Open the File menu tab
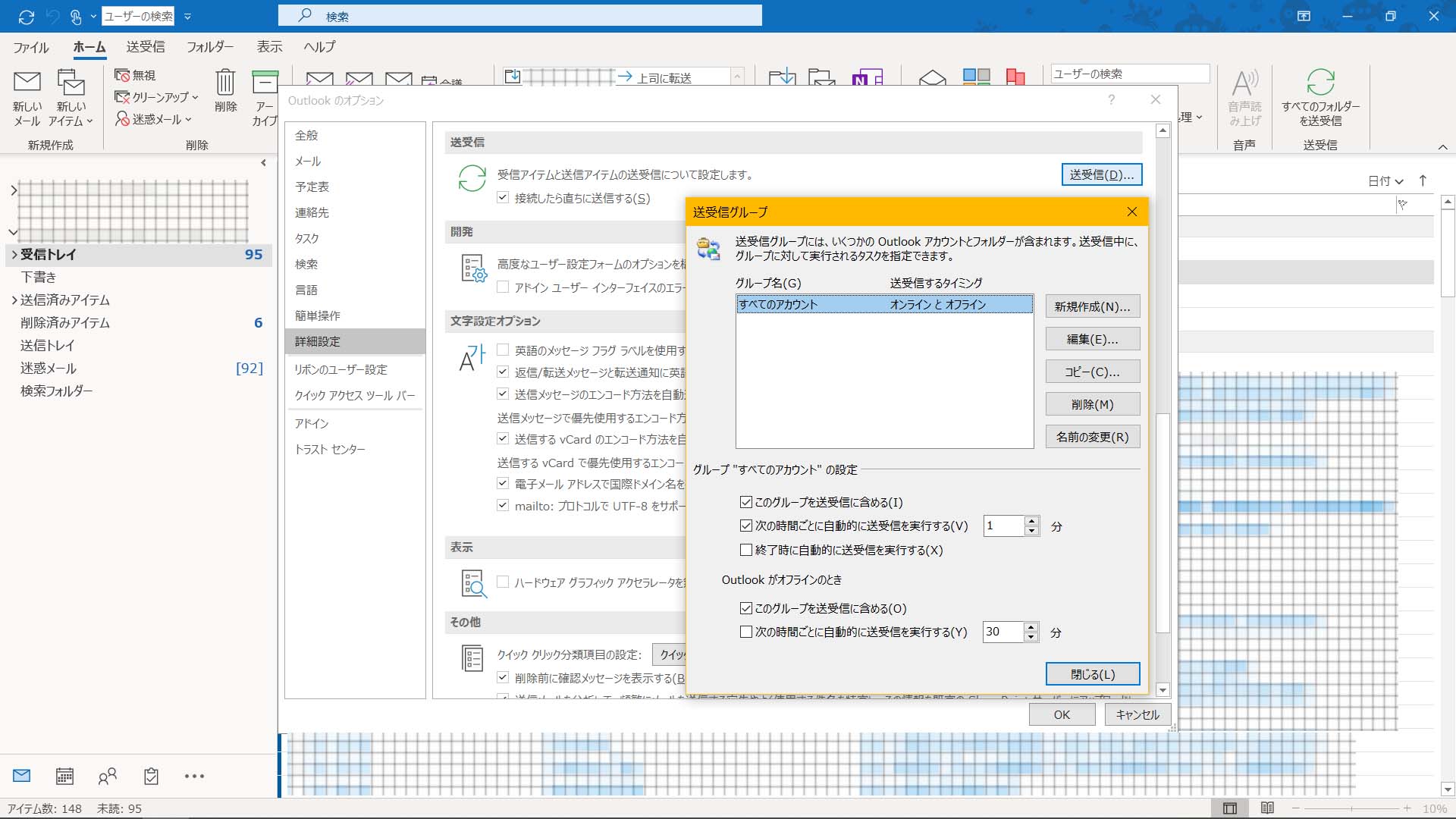The image size is (1456, 819). (31, 47)
